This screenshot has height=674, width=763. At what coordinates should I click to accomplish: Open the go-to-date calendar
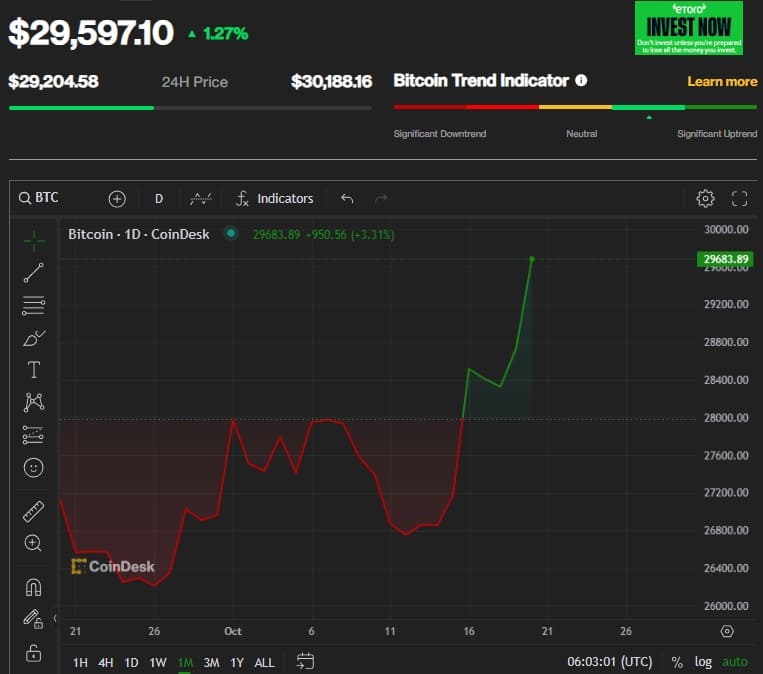coord(305,661)
